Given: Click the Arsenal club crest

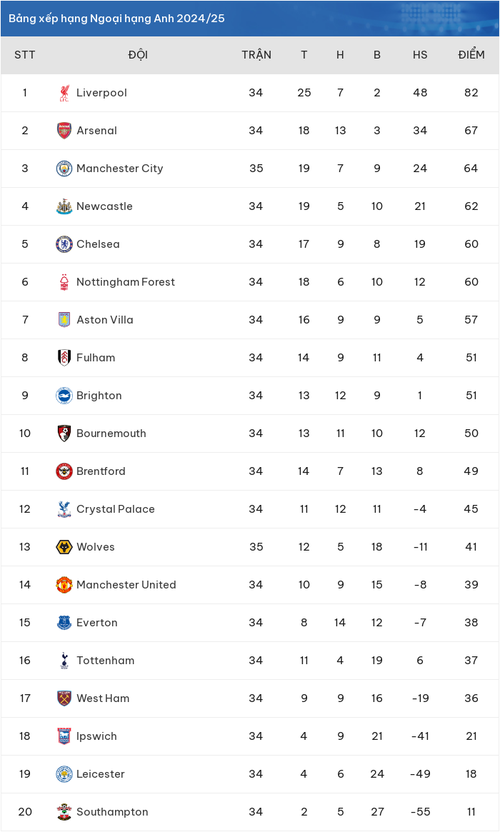Looking at the screenshot, I should [64, 131].
